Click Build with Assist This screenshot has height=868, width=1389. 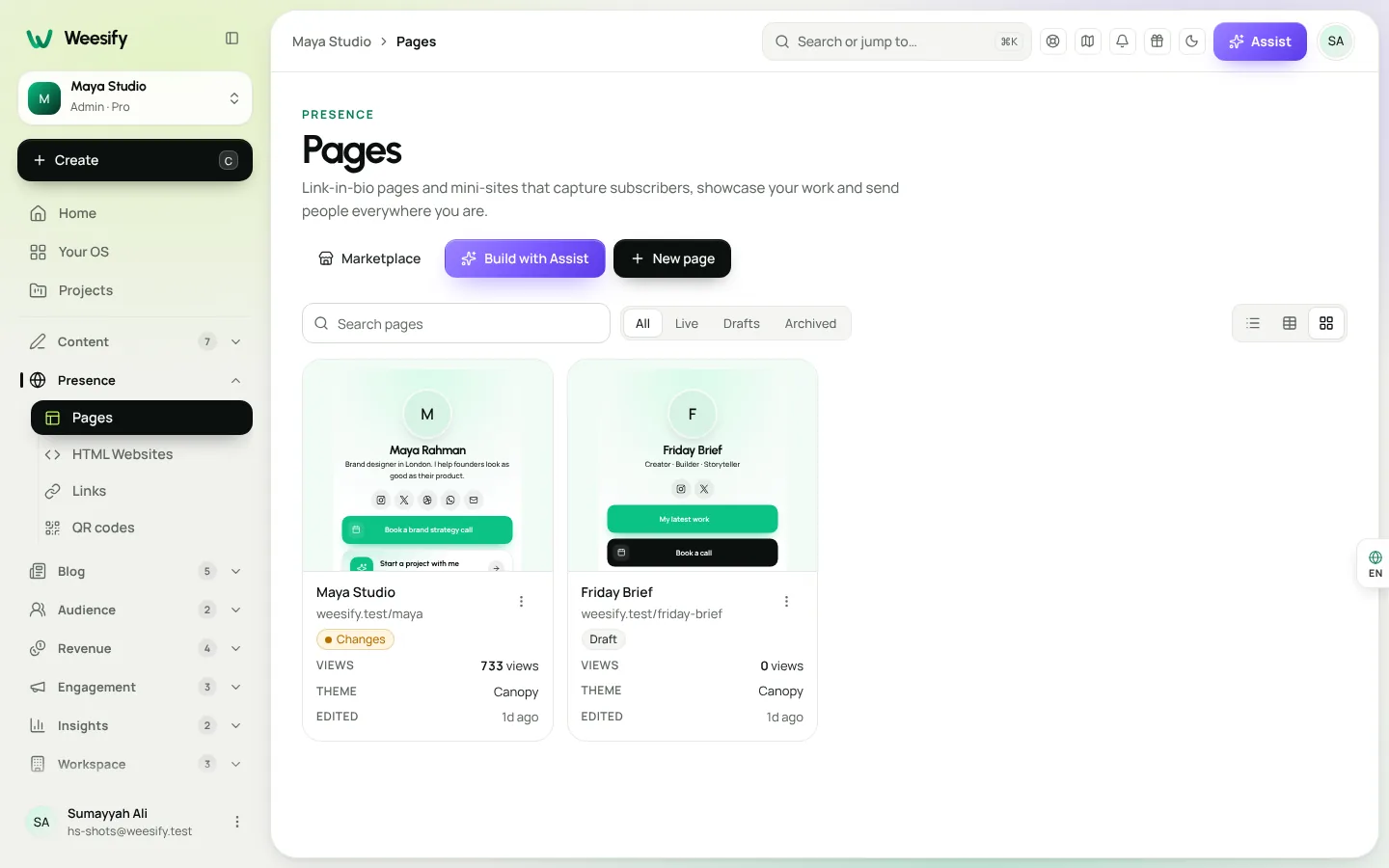tap(525, 258)
